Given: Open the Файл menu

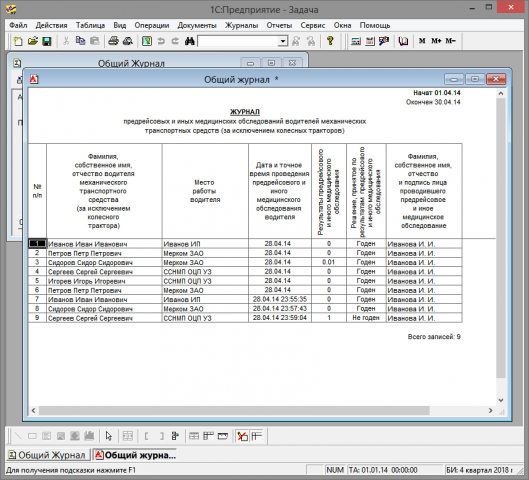Looking at the screenshot, I should click(18, 25).
